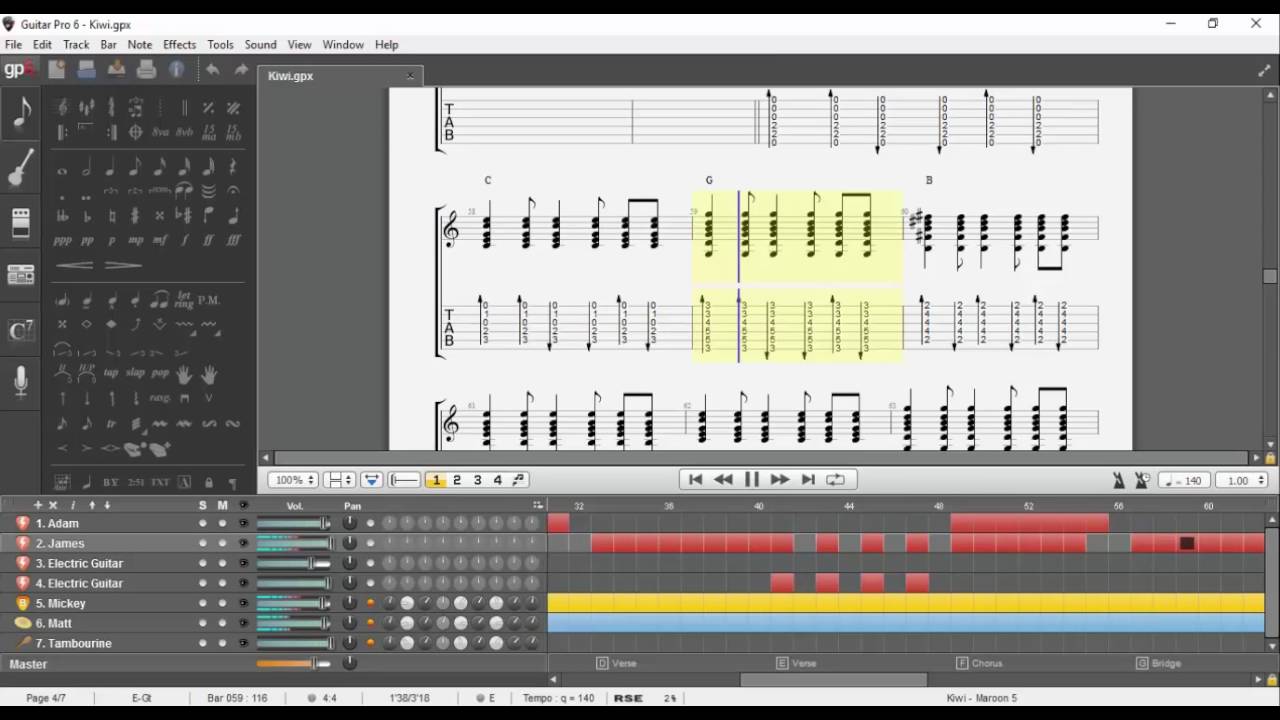The height and width of the screenshot is (720, 1280).
Task: Open the Effects menu
Action: coord(179,44)
